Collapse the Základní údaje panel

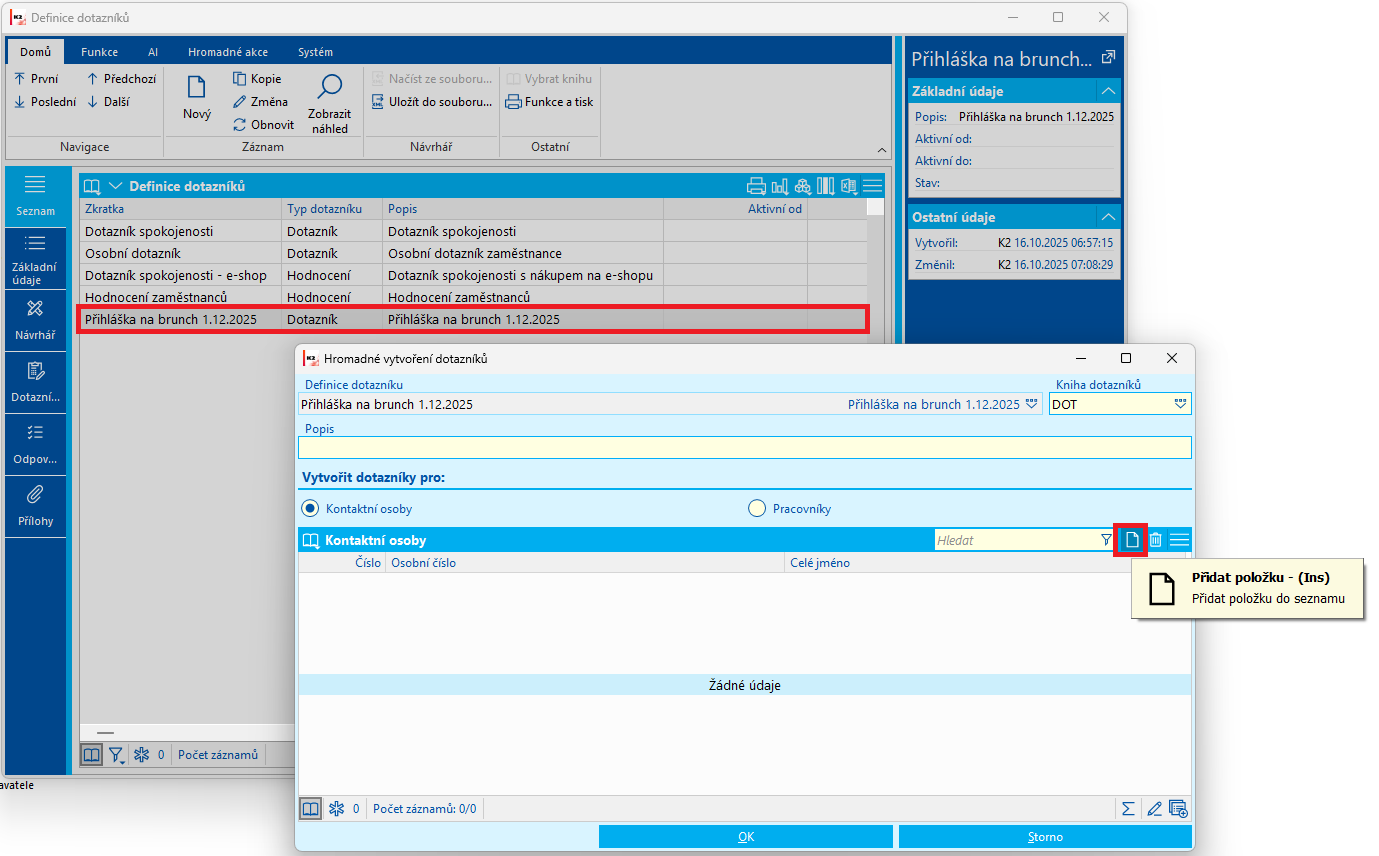click(x=1107, y=91)
